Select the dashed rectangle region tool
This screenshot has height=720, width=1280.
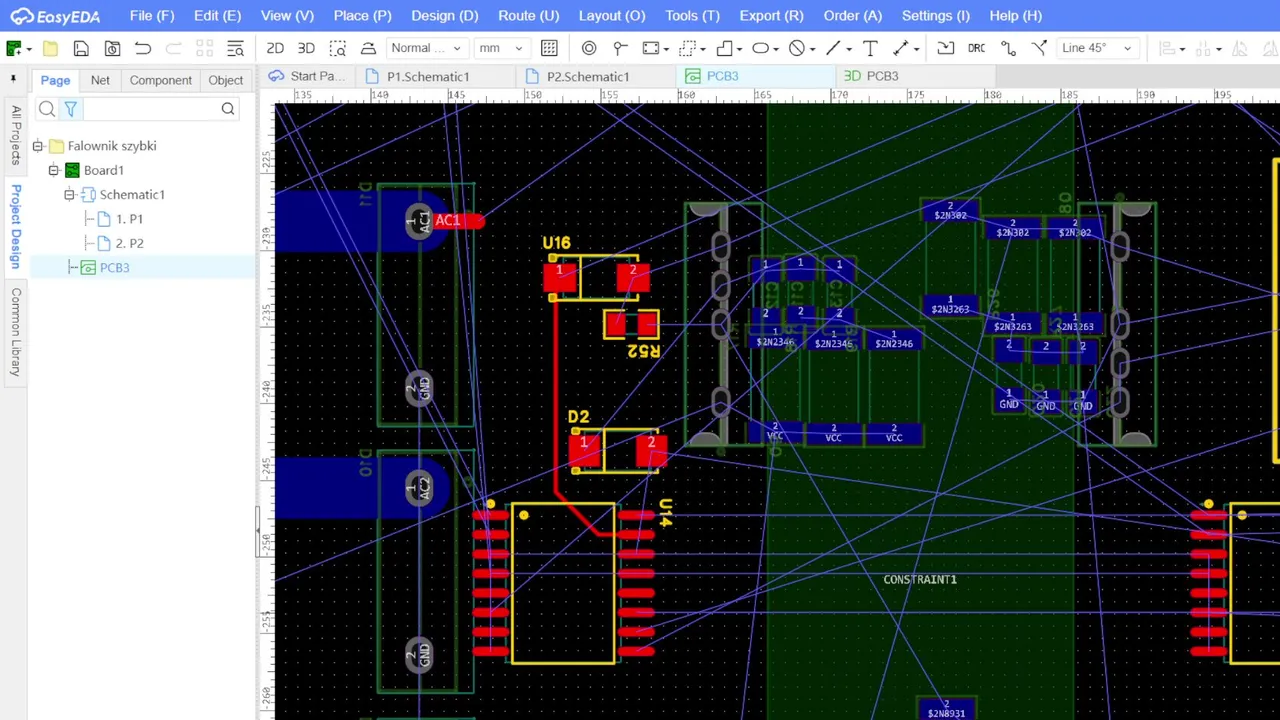click(687, 48)
